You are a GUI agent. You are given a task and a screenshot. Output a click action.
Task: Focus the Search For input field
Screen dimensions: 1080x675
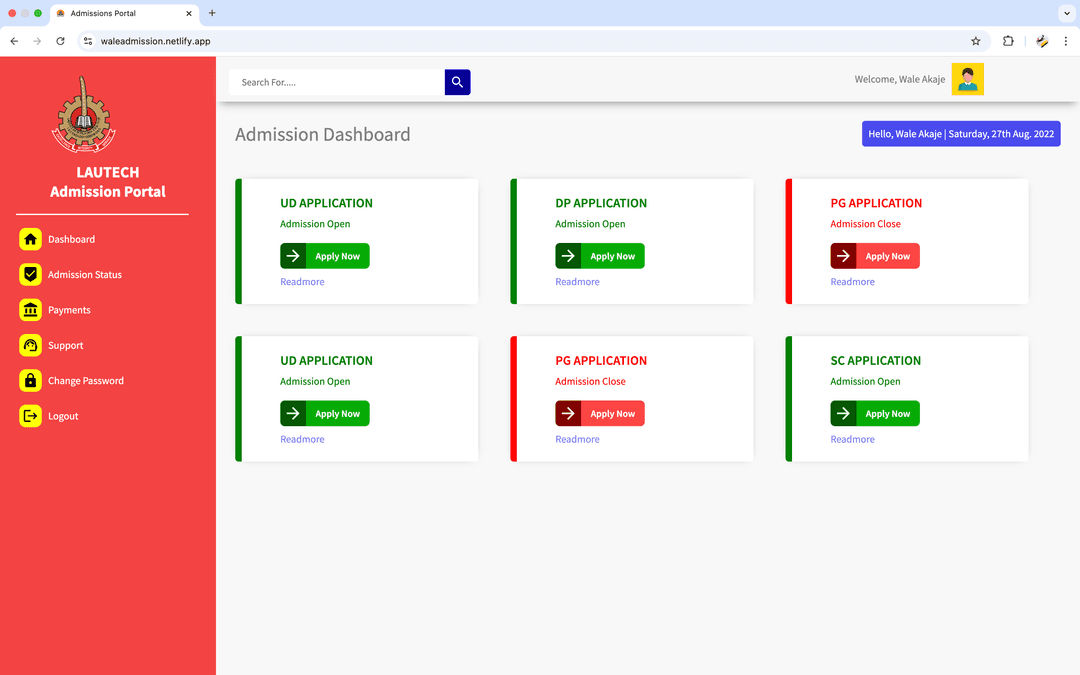point(336,82)
